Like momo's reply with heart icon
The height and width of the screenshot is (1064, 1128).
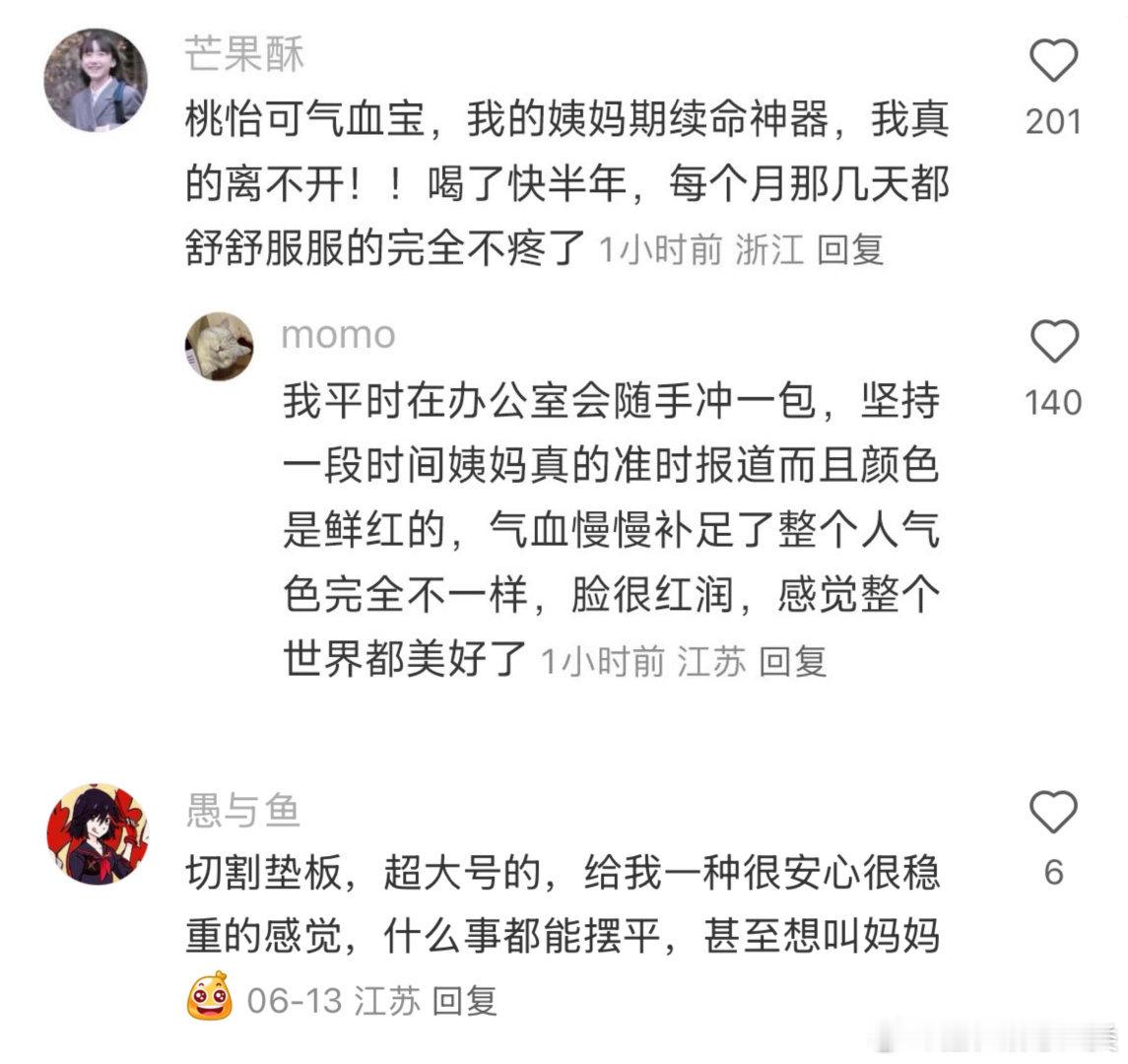pyautogui.click(x=1054, y=341)
